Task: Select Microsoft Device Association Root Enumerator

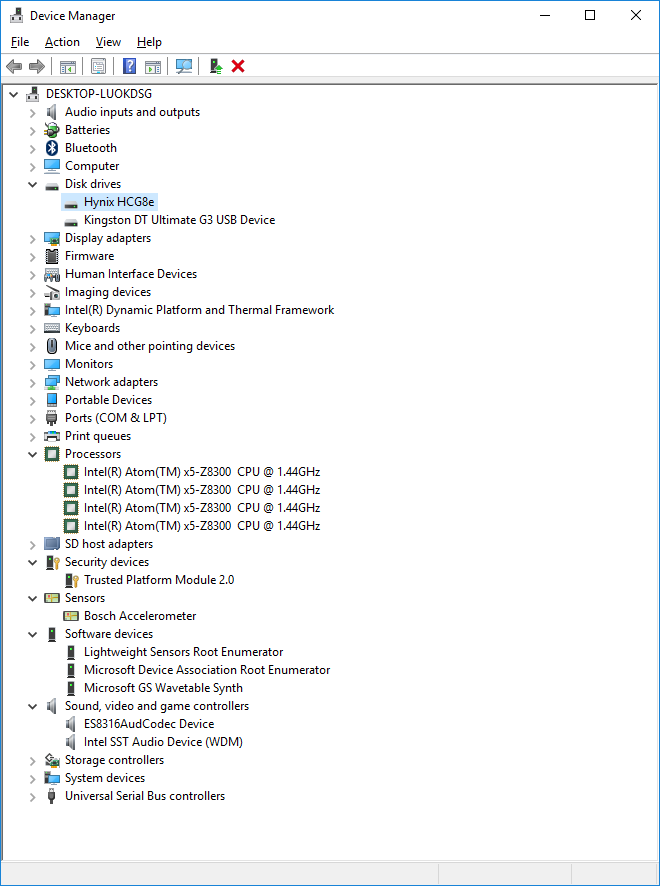Action: [207, 670]
